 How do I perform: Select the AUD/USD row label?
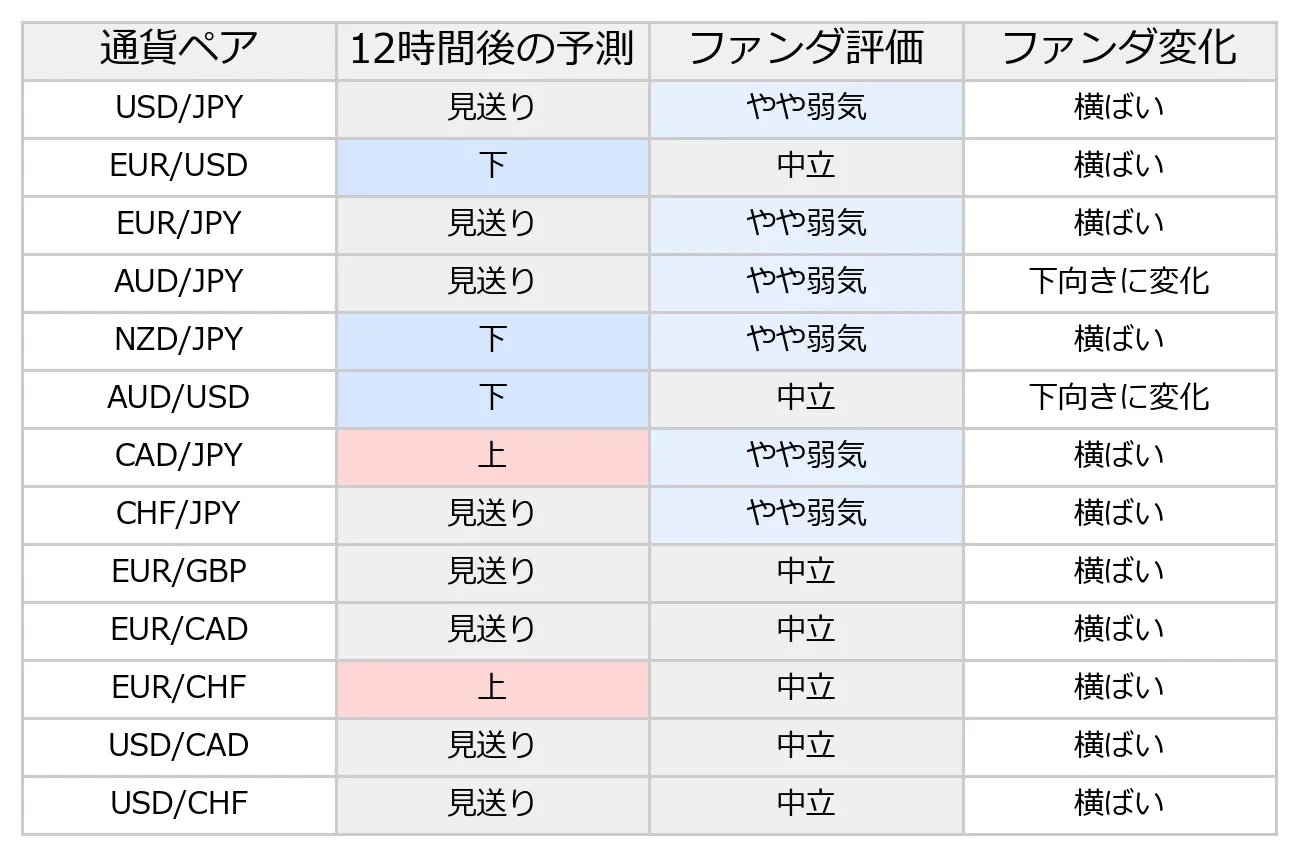(179, 398)
